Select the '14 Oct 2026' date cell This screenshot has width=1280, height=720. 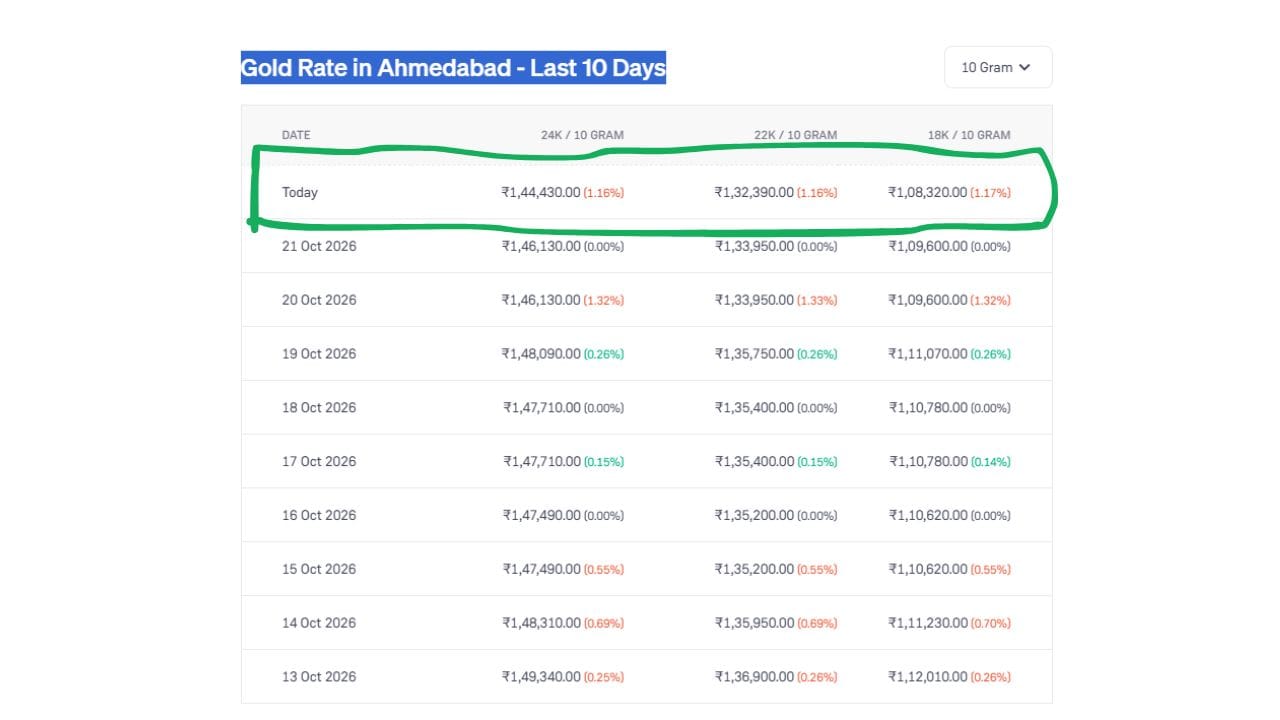pos(319,623)
